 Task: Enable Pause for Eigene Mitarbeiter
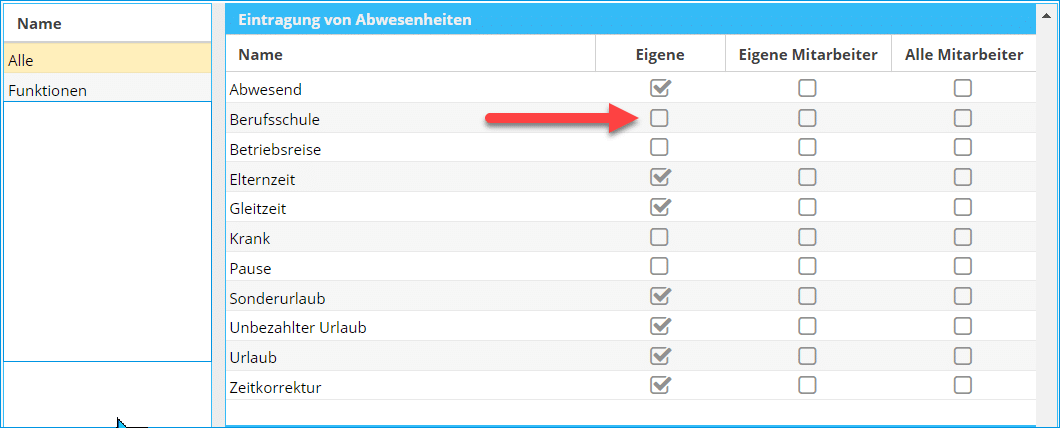(x=807, y=267)
